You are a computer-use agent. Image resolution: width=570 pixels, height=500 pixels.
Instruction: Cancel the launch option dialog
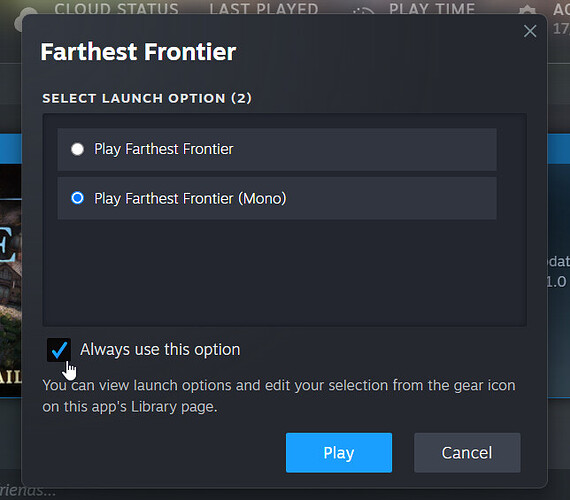[x=467, y=453]
